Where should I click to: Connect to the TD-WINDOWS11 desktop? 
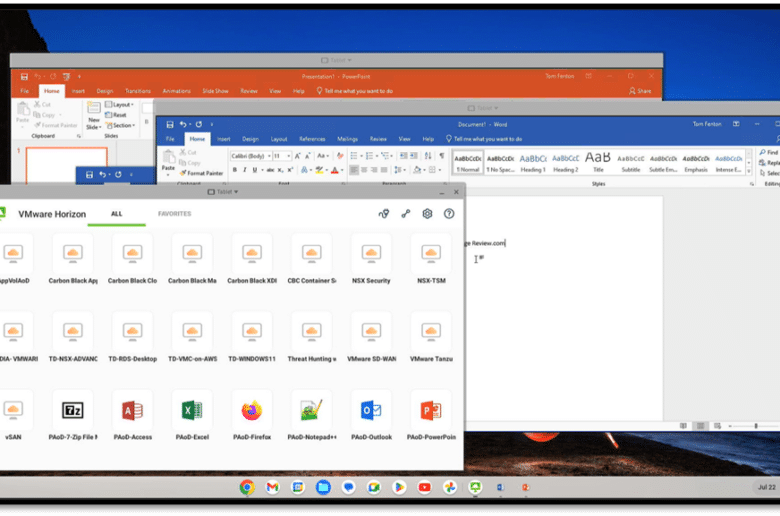pyautogui.click(x=252, y=337)
